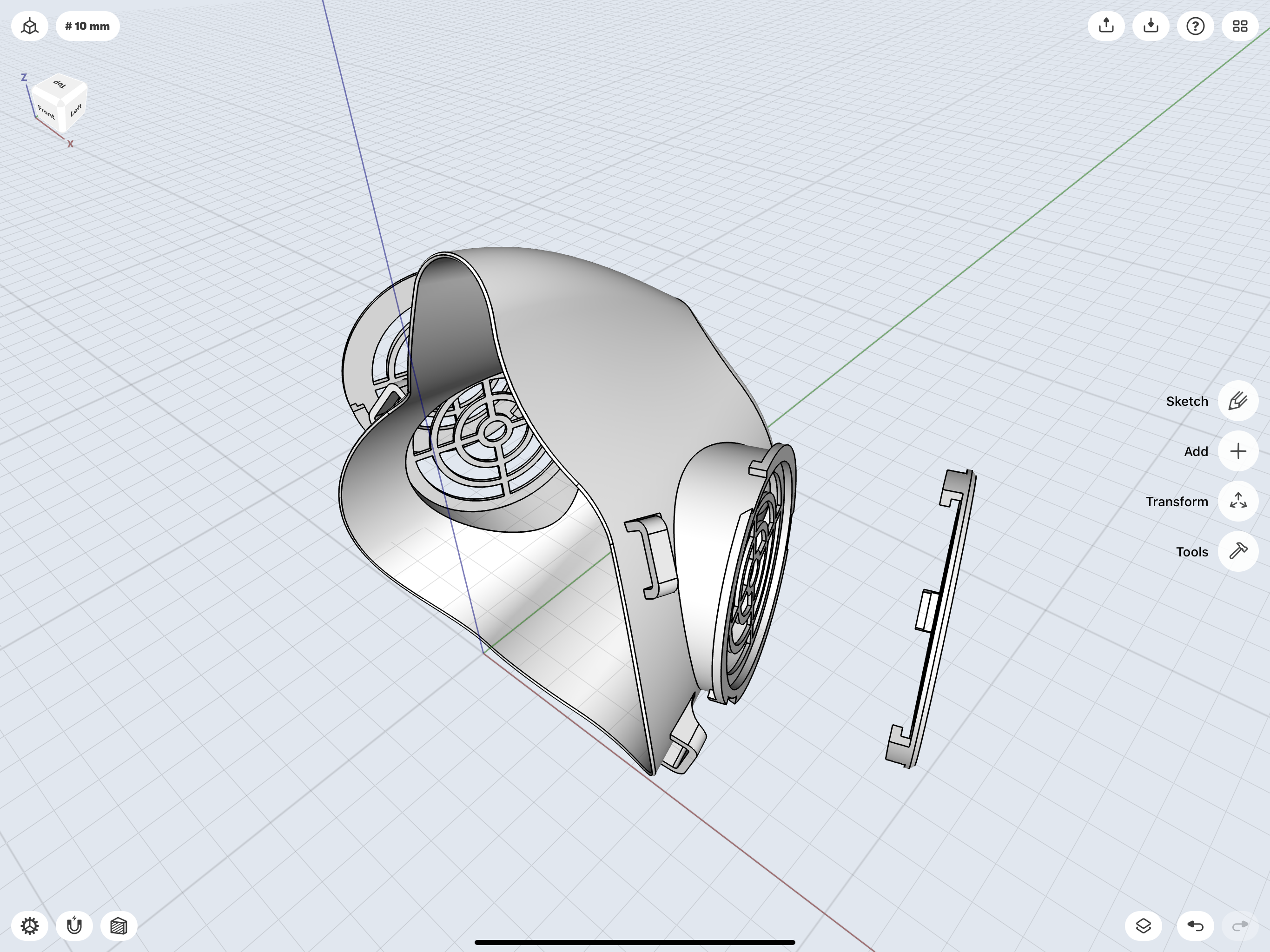The height and width of the screenshot is (952, 1270).
Task: Open the designs gallery grid icon
Action: tap(1240, 26)
